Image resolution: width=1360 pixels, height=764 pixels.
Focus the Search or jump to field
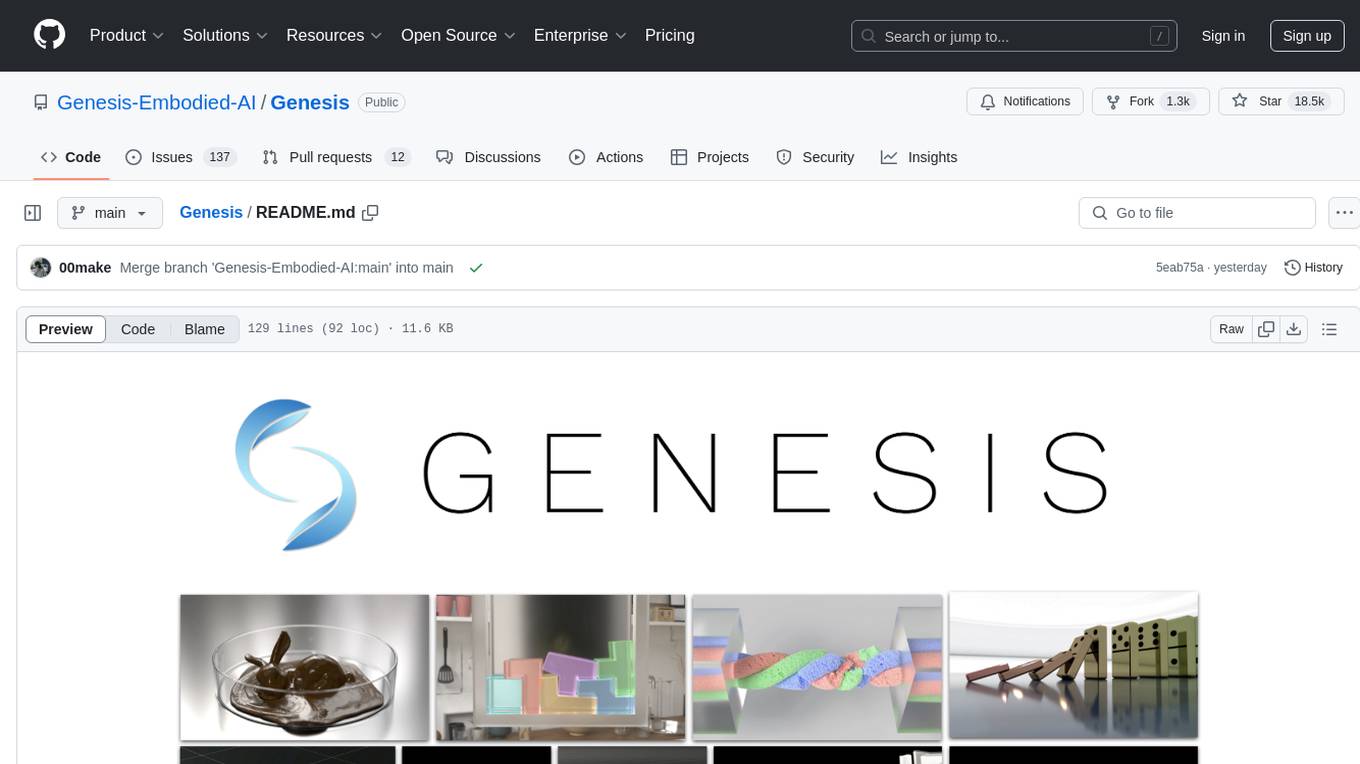pos(1015,36)
